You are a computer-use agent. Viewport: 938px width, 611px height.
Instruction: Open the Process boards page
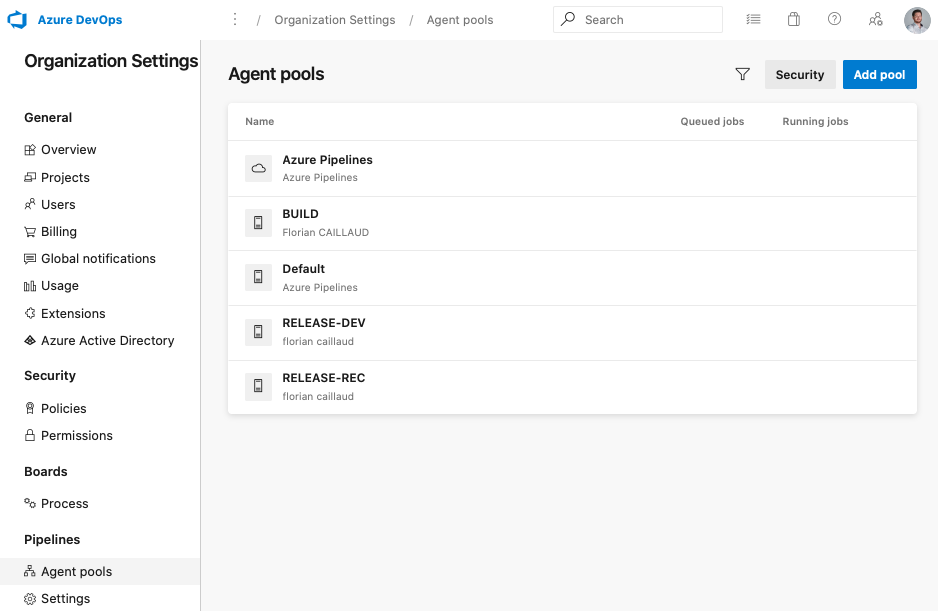coord(65,504)
